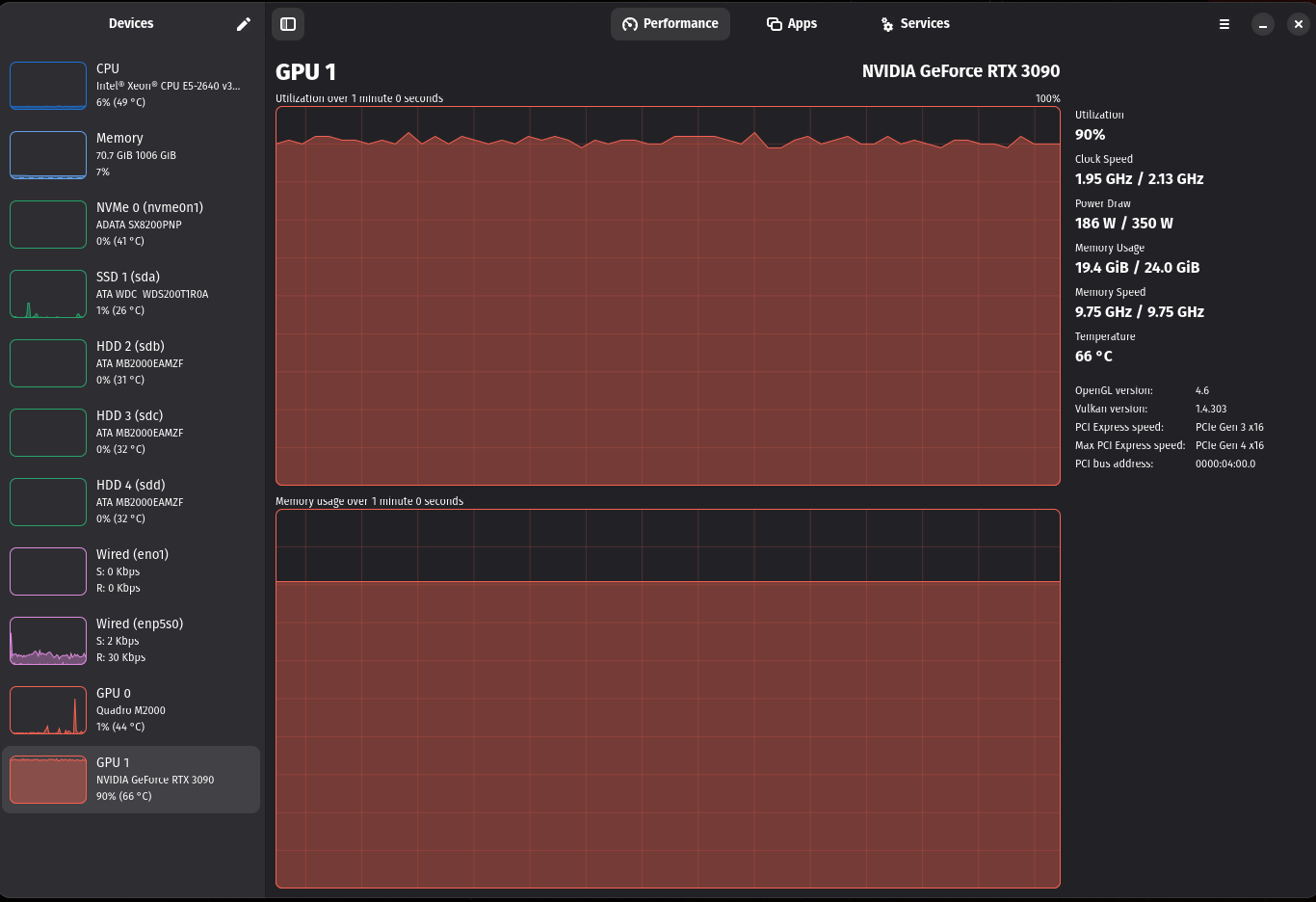The width and height of the screenshot is (1316, 902).
Task: Click '186 W / 350 W' power draw
Action: click(x=1124, y=224)
